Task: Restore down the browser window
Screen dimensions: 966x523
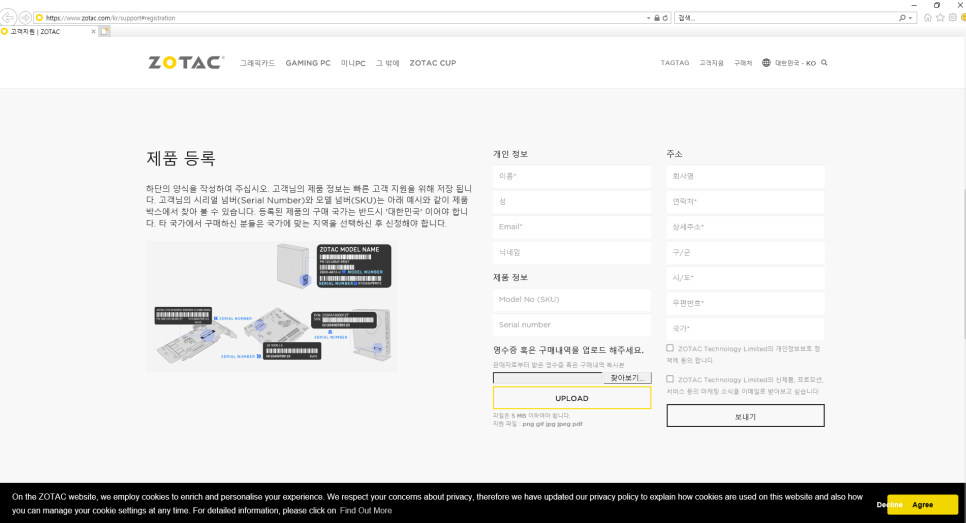Action: coord(937,5)
